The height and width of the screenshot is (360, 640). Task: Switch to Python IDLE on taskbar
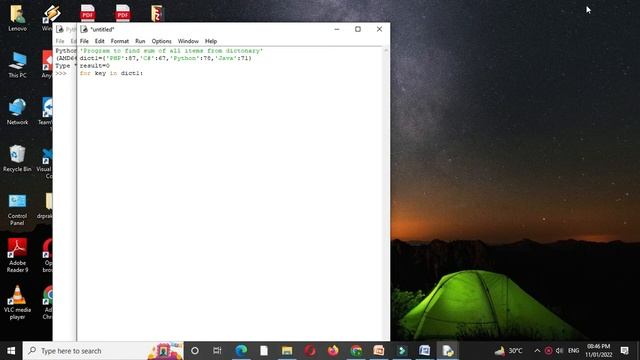pyautogui.click(x=448, y=351)
